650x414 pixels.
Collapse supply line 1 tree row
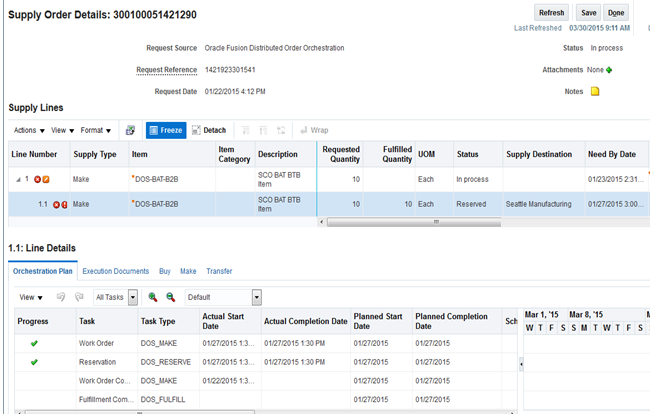18,179
